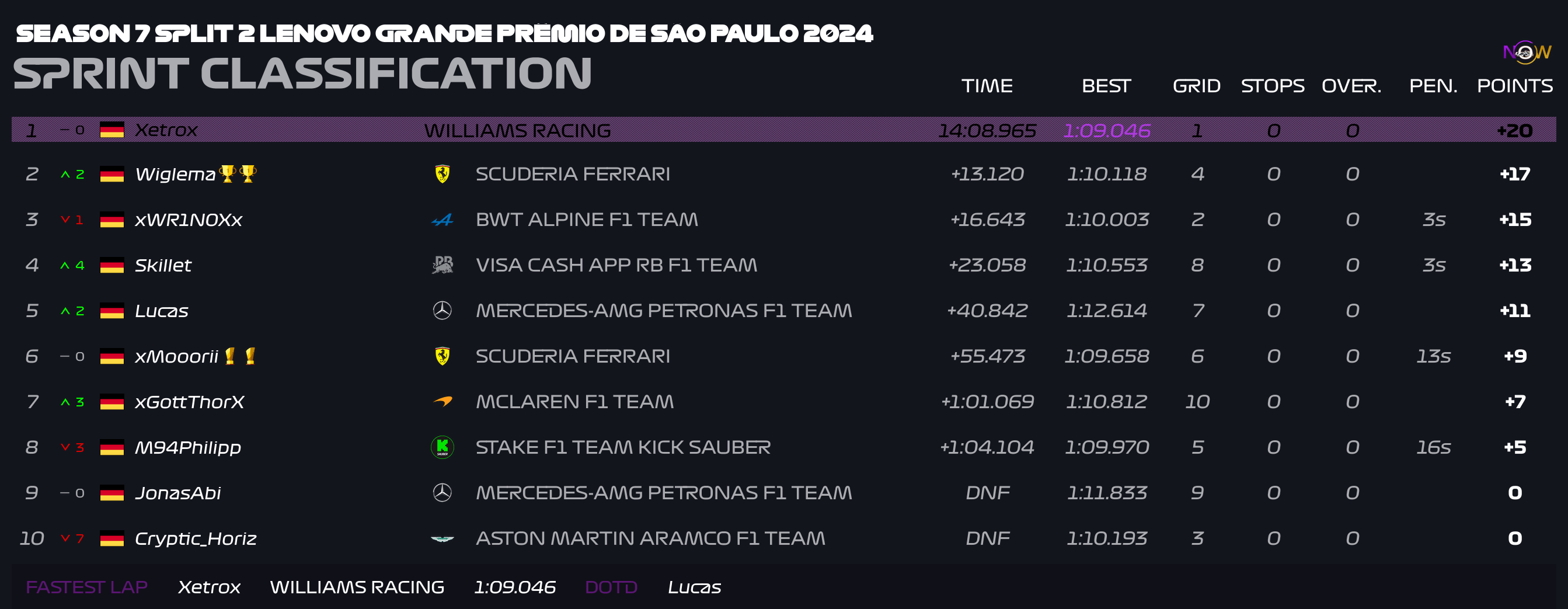Click the Mercedes star logo beside Lucas
Image resolution: width=1568 pixels, height=609 pixels.
tap(442, 311)
